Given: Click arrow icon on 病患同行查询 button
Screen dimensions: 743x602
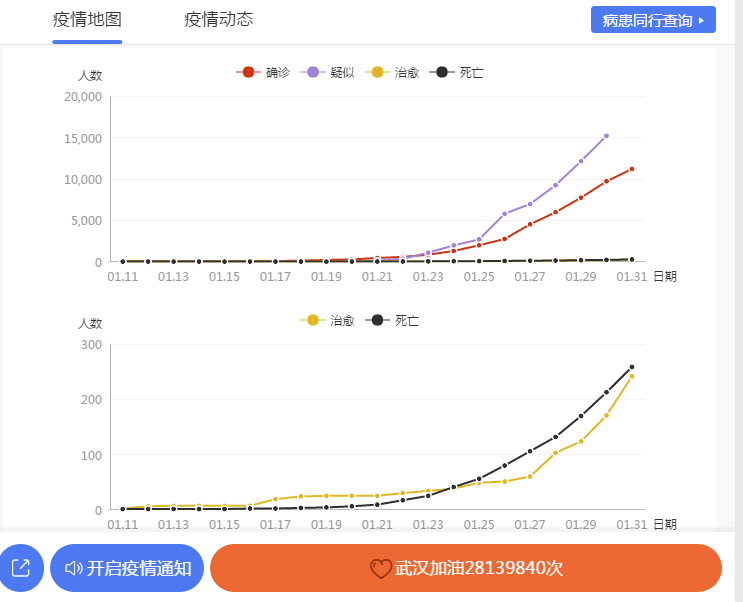Looking at the screenshot, I should tap(700, 20).
